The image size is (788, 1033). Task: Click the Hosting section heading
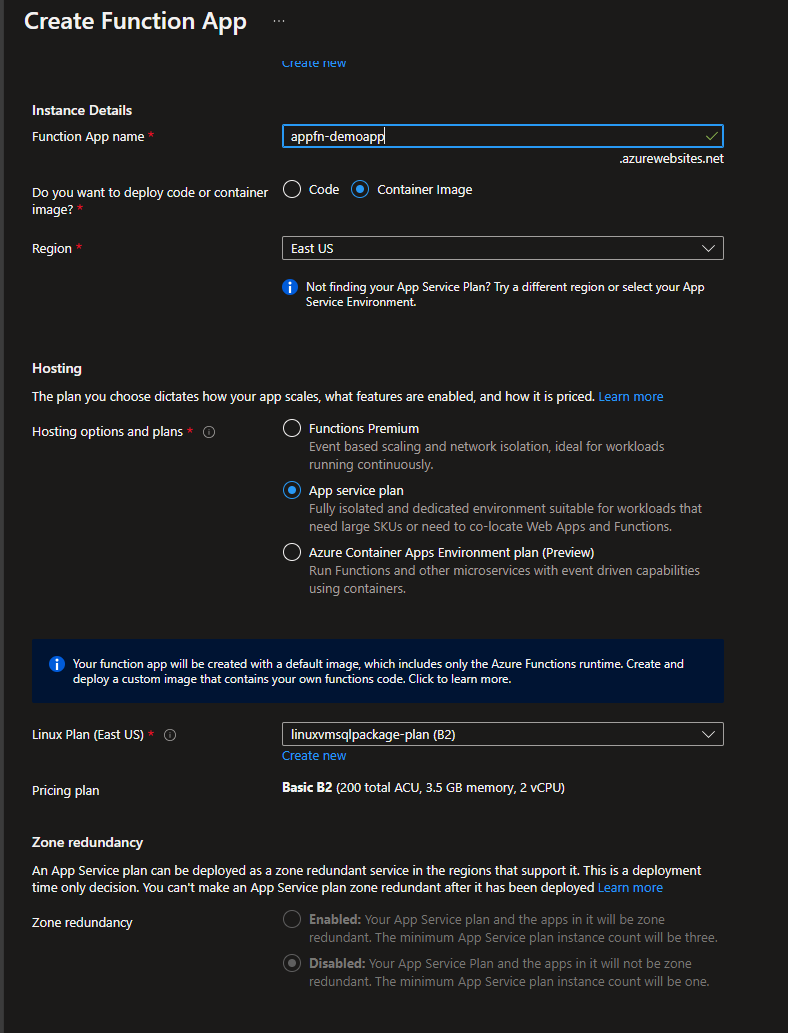pos(57,368)
